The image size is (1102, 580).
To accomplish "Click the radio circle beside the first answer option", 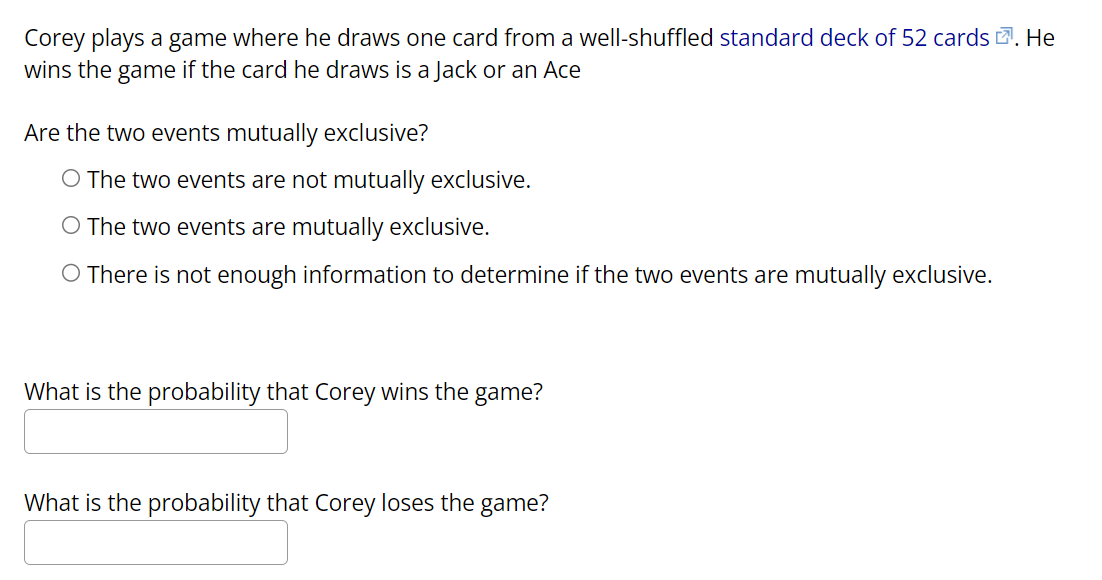I will 70,177.
